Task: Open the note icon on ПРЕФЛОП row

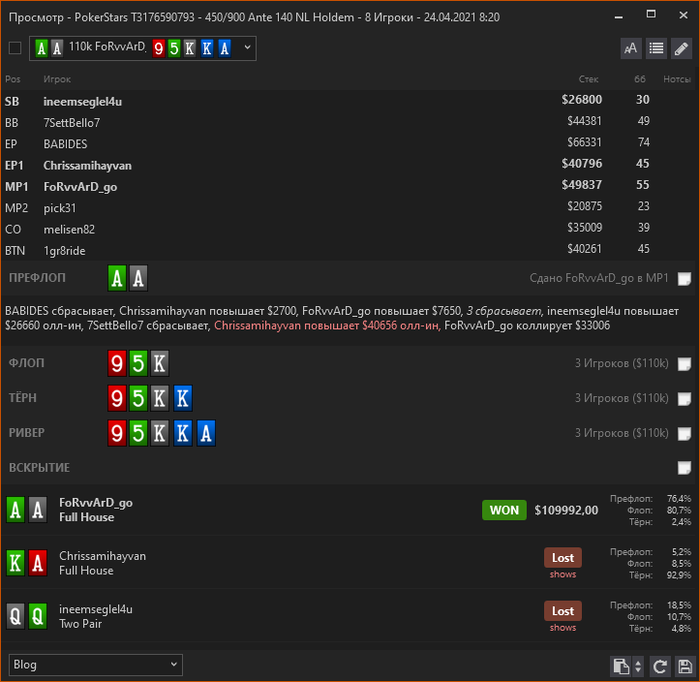Action: coord(684,279)
